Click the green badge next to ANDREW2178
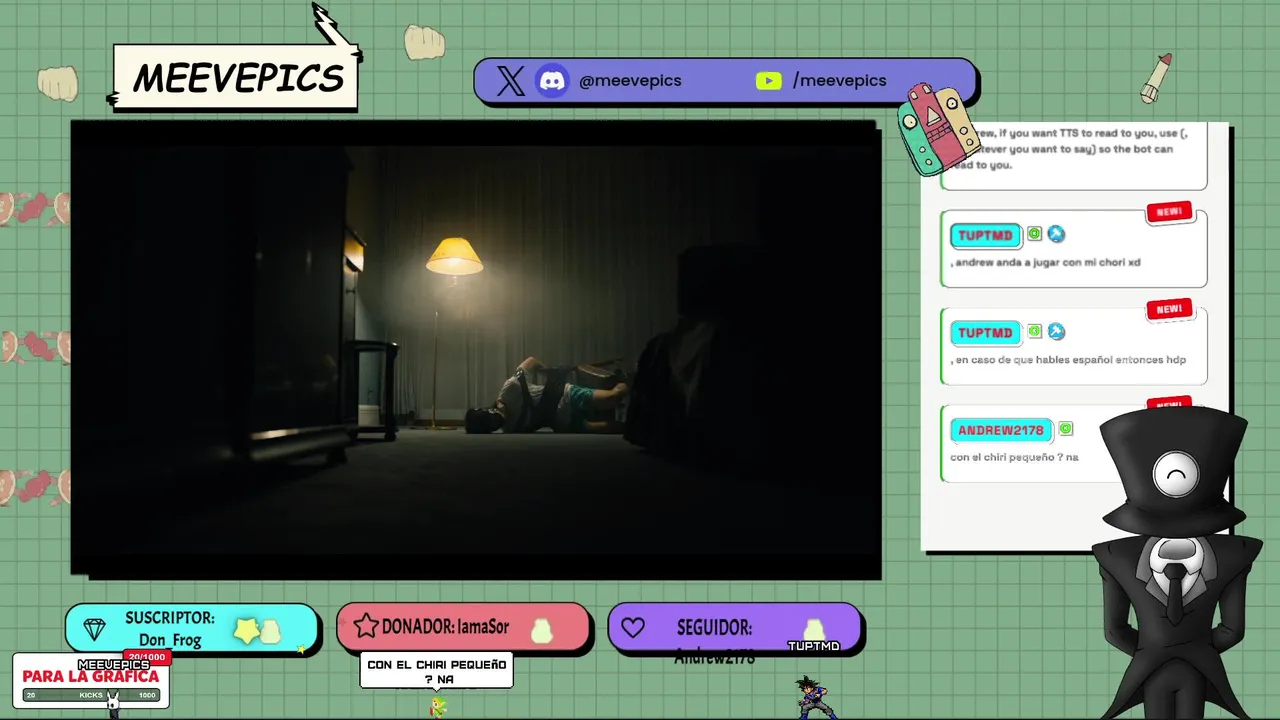The image size is (1280, 720). 1066,429
